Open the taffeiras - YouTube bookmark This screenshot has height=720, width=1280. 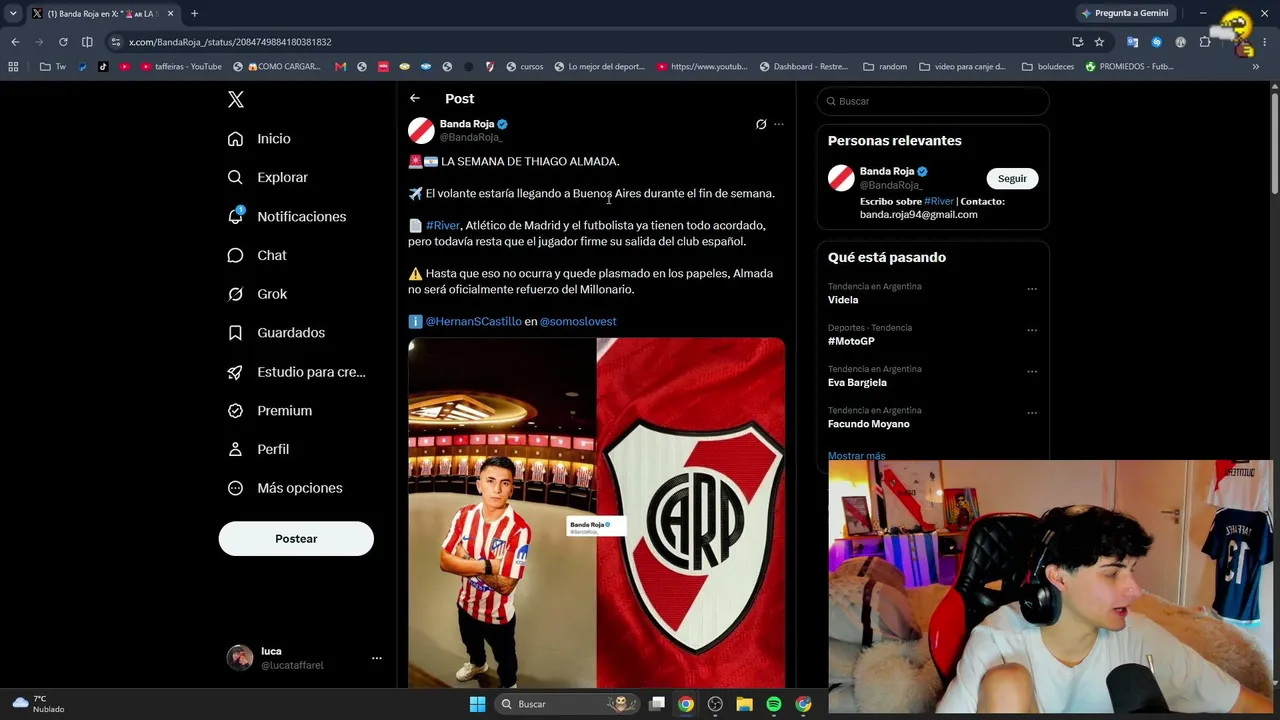[x=181, y=67]
